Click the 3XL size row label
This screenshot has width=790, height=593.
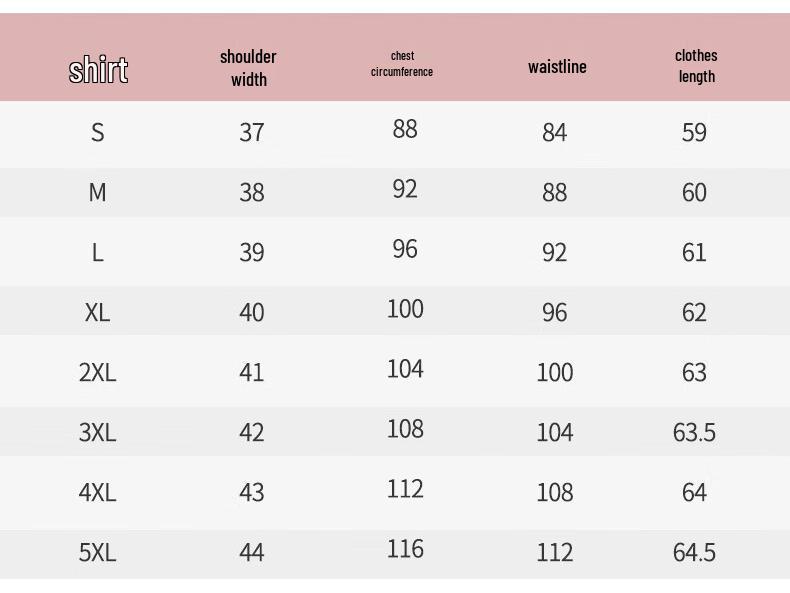97,432
